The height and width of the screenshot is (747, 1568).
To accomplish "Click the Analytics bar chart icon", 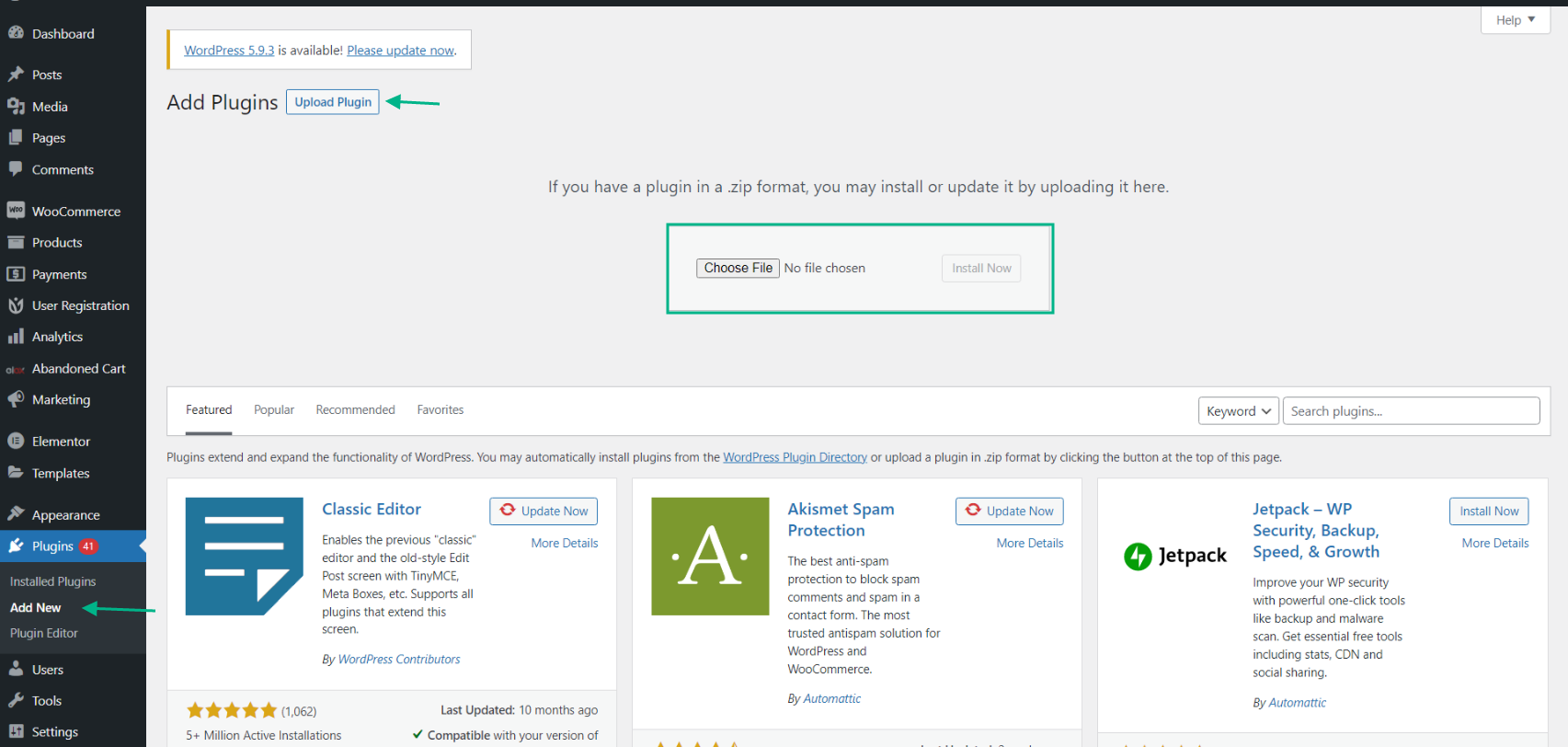I will coord(16,337).
